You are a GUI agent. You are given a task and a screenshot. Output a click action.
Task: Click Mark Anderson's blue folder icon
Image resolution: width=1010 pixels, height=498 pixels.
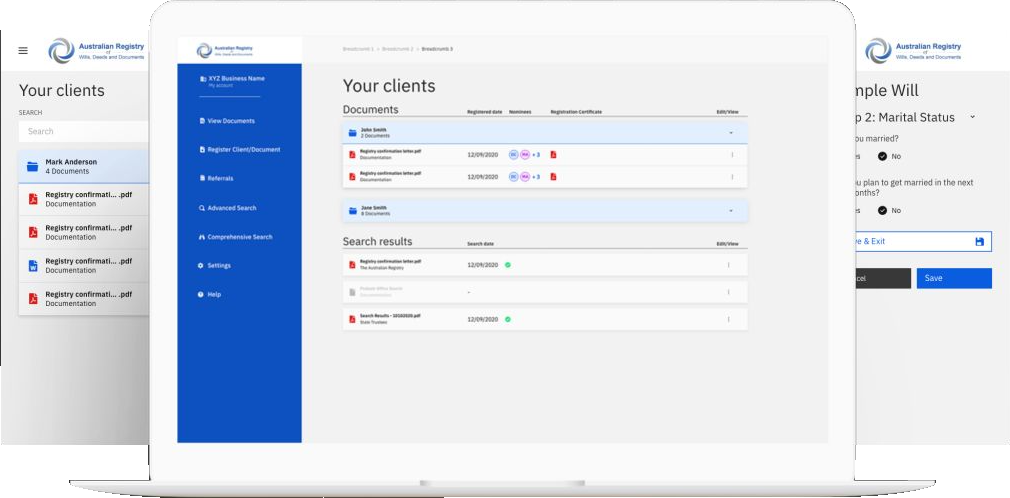[x=33, y=166]
